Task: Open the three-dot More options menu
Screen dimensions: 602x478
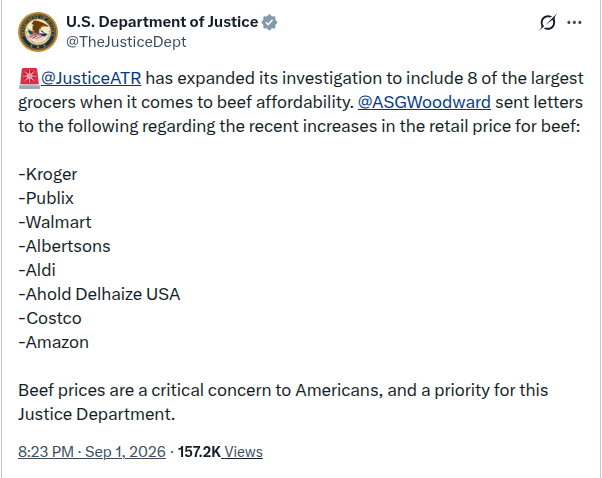Action: (574, 23)
